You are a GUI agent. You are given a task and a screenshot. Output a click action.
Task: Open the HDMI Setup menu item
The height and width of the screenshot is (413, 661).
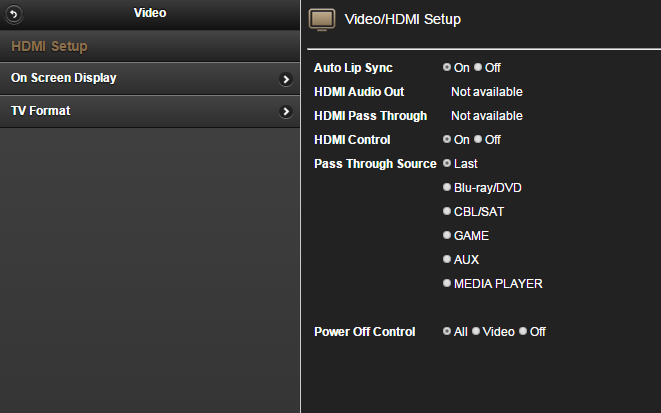50,46
